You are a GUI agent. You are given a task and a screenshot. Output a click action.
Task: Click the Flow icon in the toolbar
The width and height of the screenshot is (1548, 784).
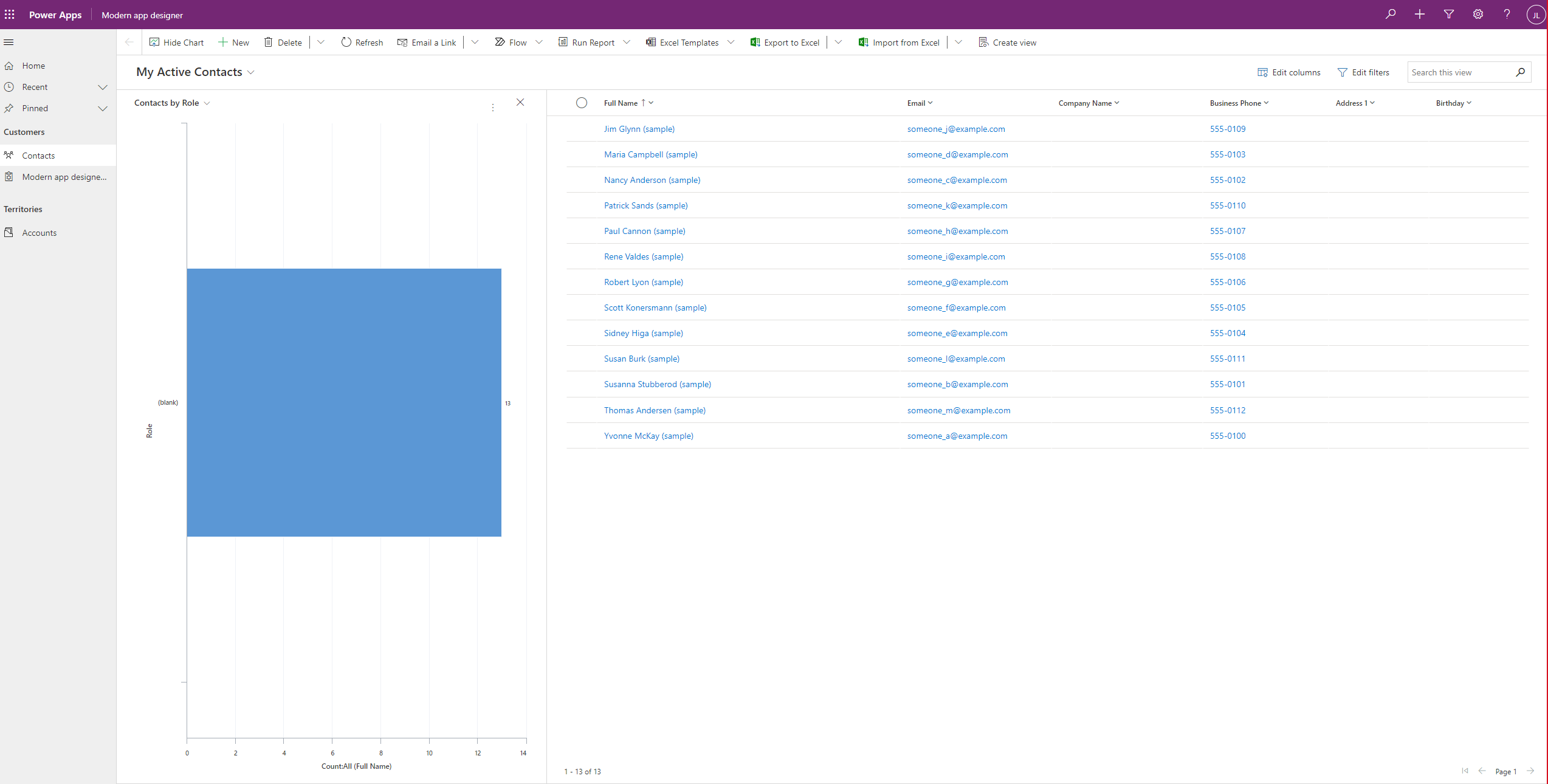click(500, 42)
